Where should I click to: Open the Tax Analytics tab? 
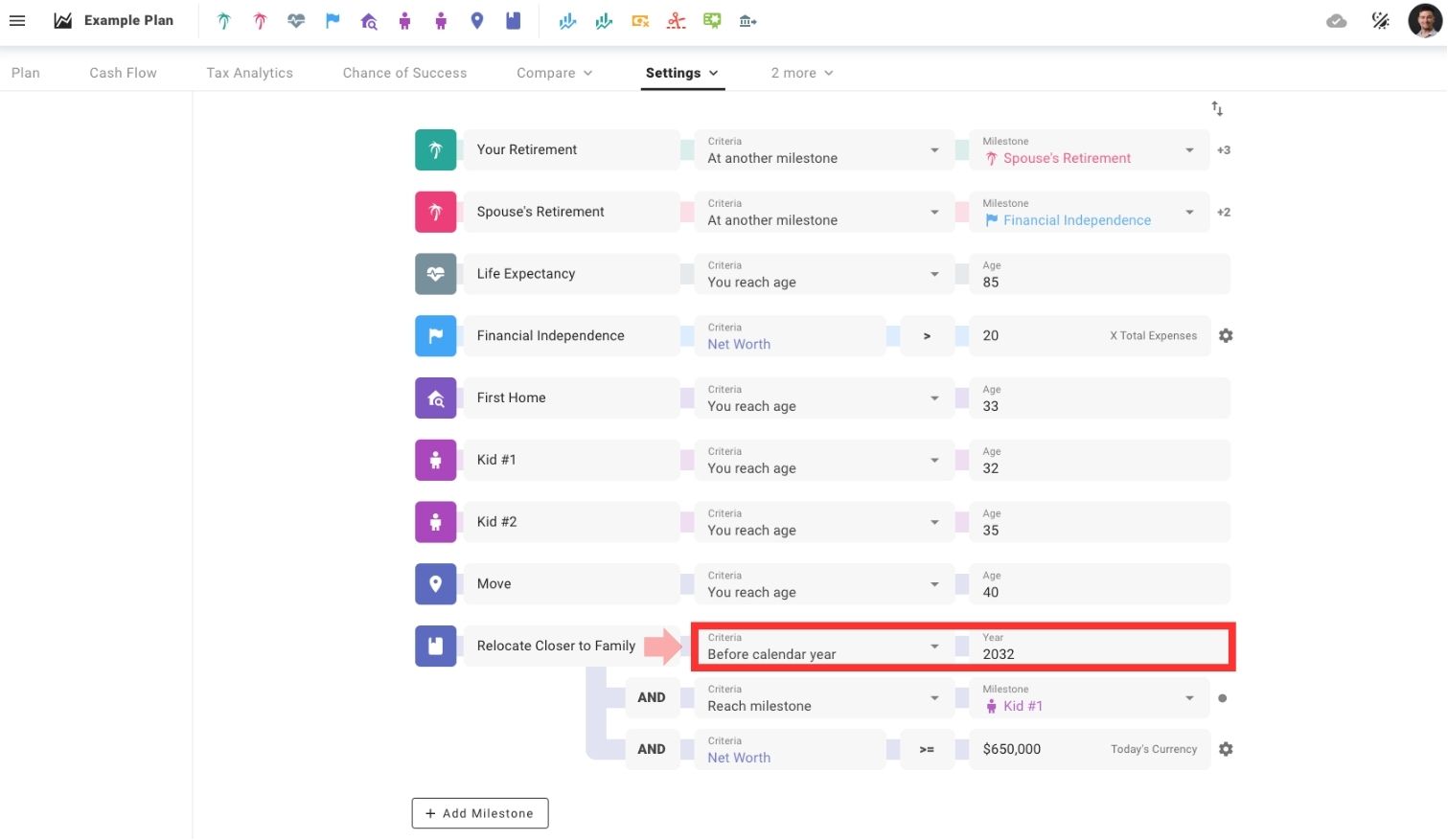pos(249,73)
